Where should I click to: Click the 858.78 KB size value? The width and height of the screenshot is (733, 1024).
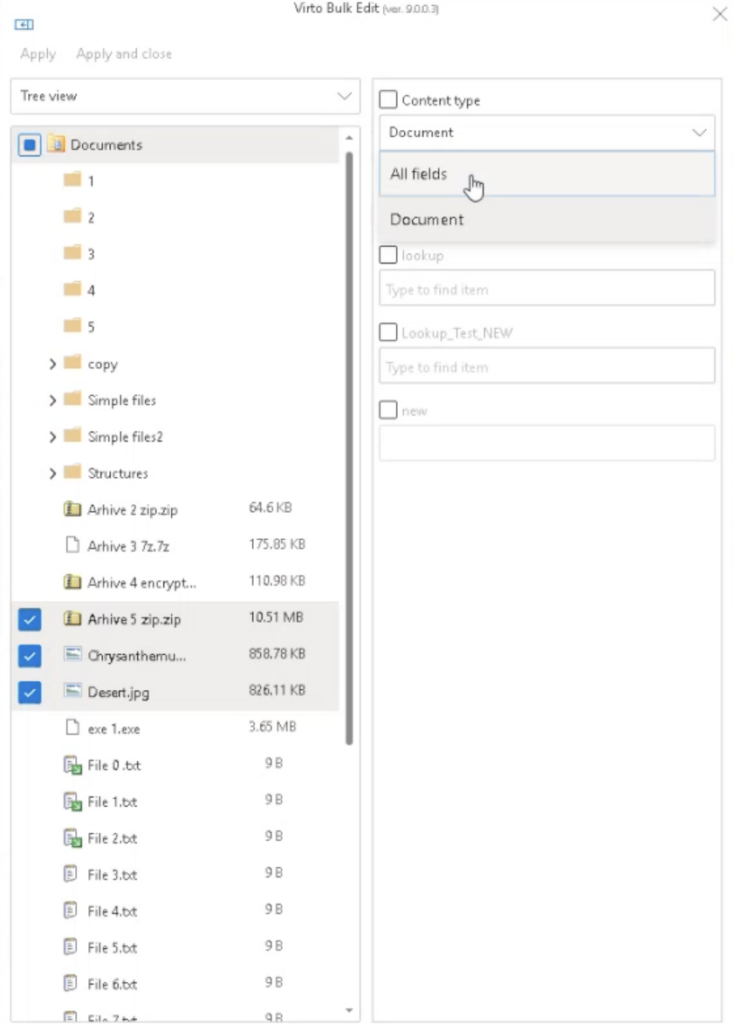point(277,654)
